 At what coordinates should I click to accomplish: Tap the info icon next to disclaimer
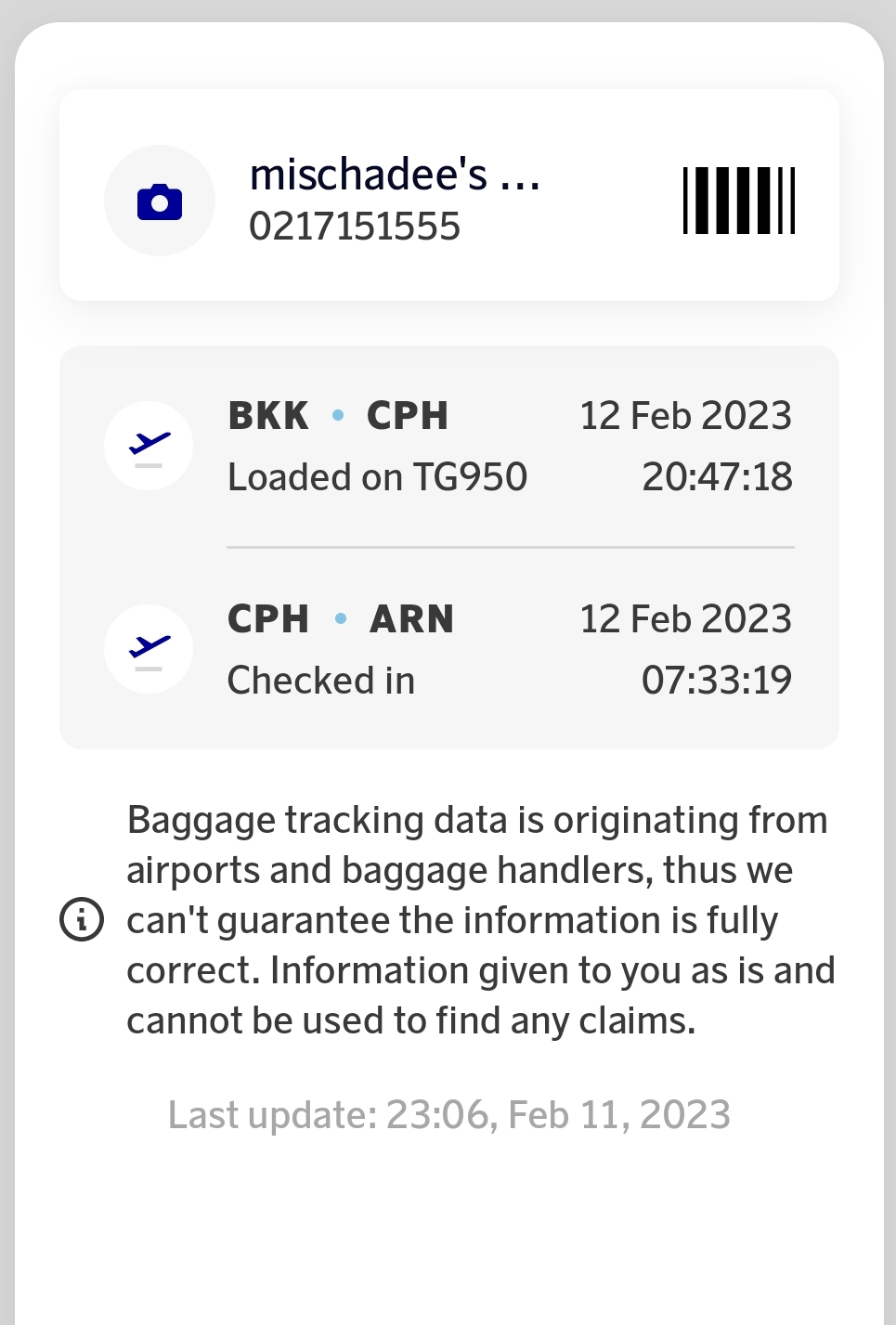[x=82, y=920]
